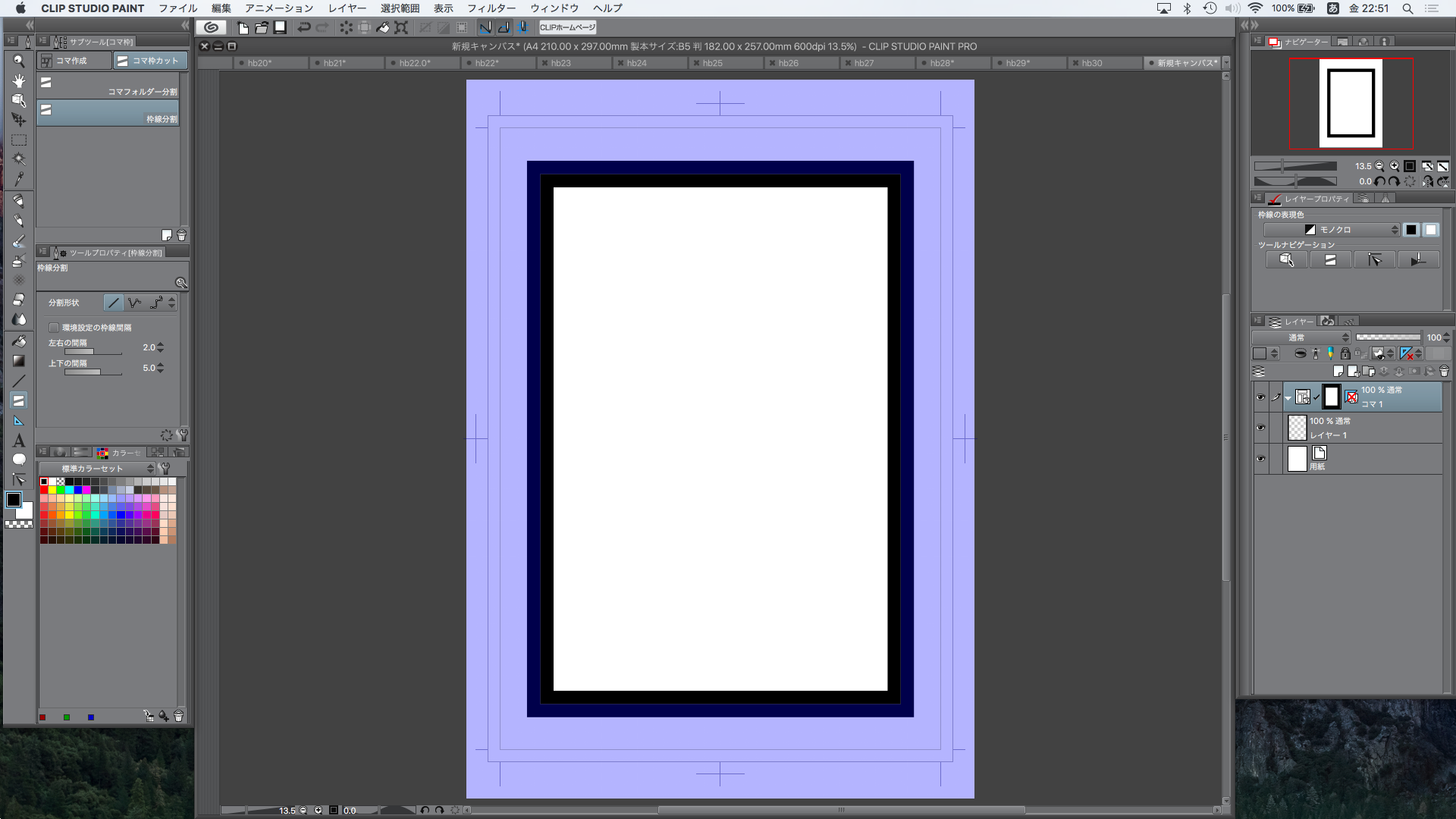This screenshot has width=1456, height=819.
Task: Open the モノクロ expression color dropdown
Action: pos(1331,230)
